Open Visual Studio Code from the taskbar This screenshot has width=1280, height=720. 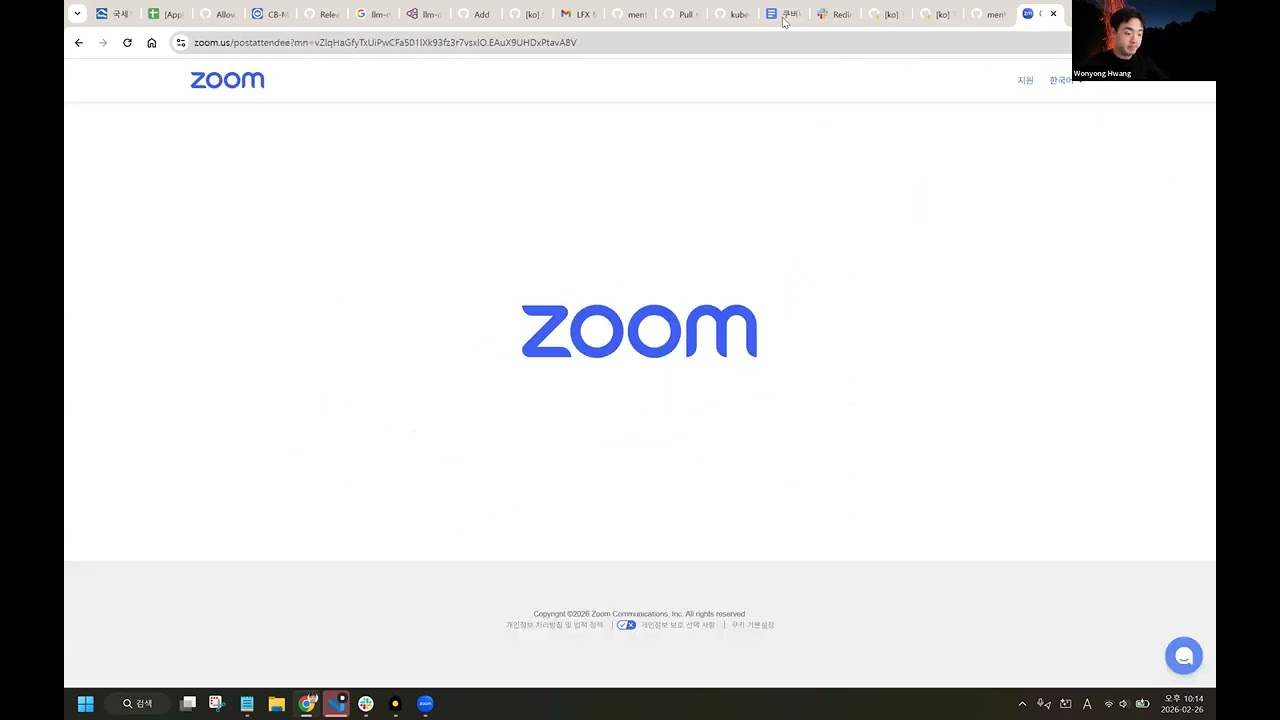tap(336, 704)
